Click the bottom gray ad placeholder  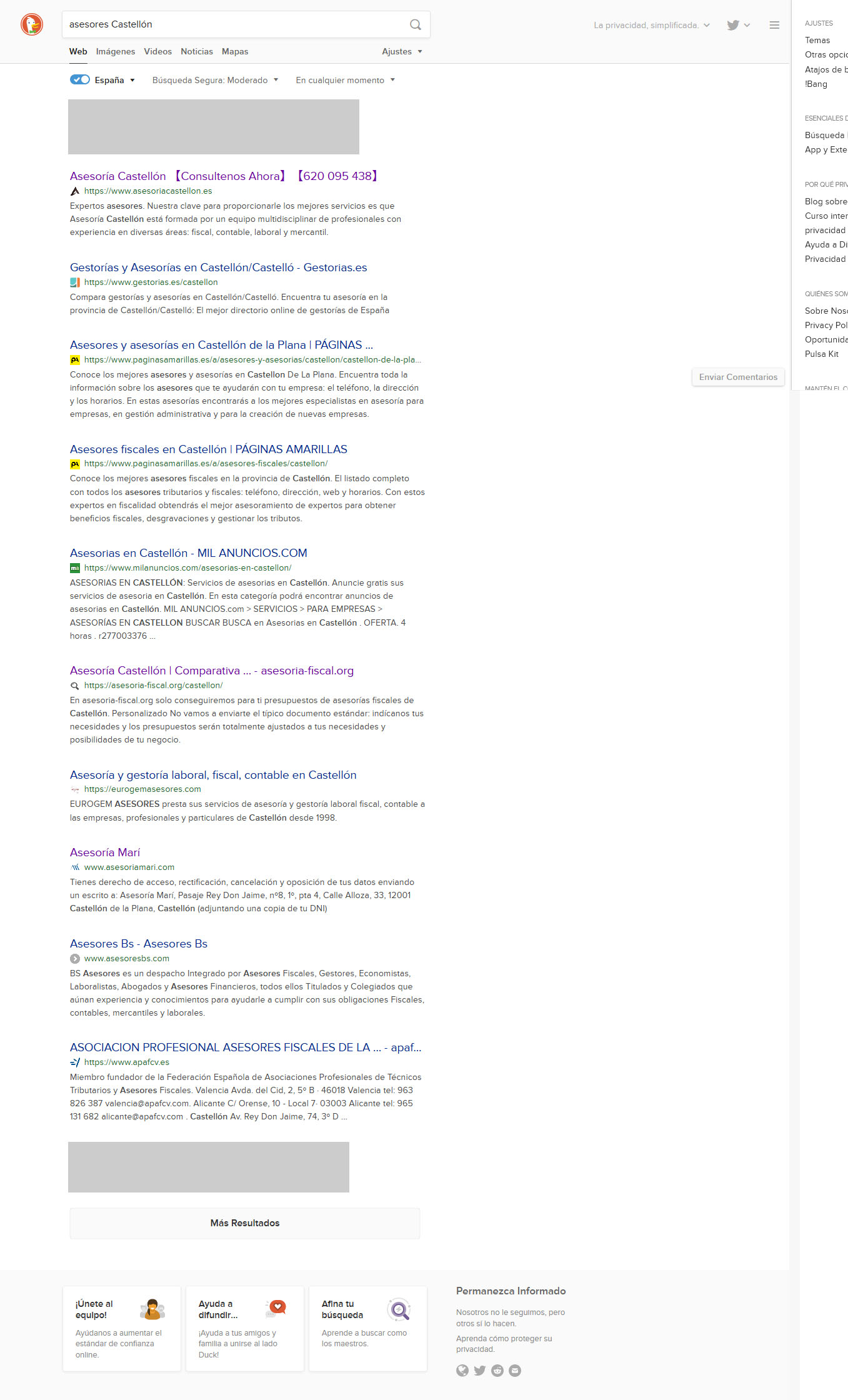pyautogui.click(x=209, y=1167)
